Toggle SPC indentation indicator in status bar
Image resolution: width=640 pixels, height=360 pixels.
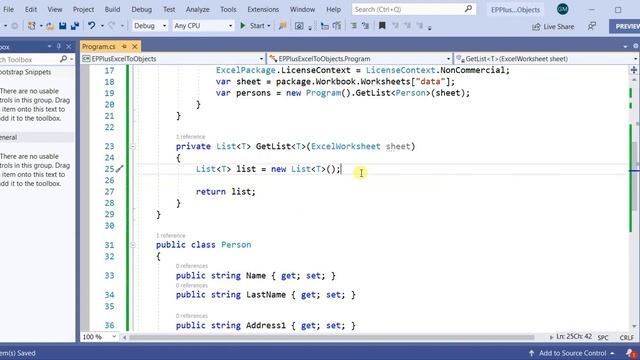click(603, 337)
